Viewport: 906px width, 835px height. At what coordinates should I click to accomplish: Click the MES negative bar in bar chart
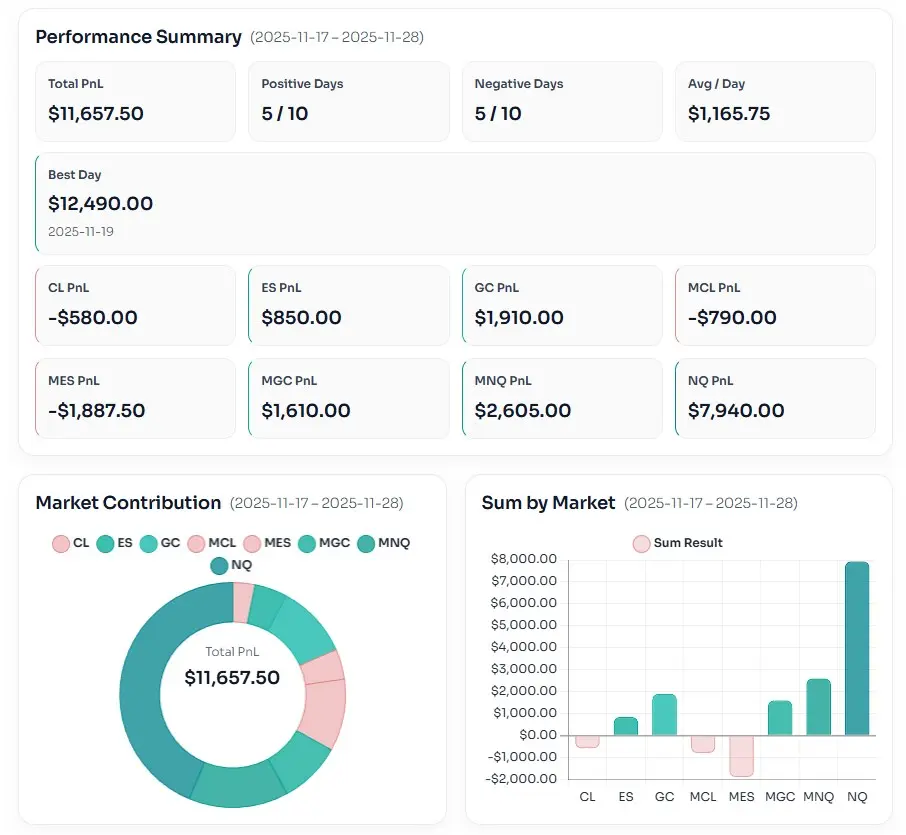pos(741,755)
